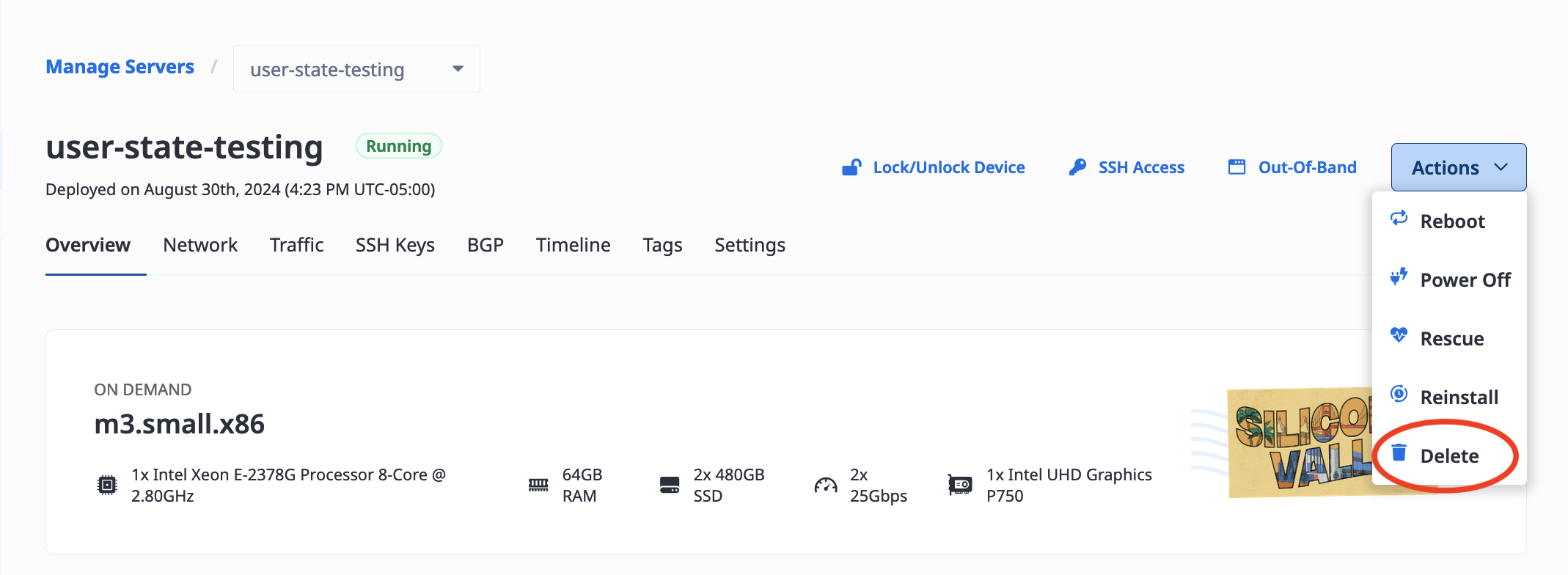Click the 2x 480GB SSD spec text
The width and height of the screenshot is (1568, 575).
[x=729, y=485]
